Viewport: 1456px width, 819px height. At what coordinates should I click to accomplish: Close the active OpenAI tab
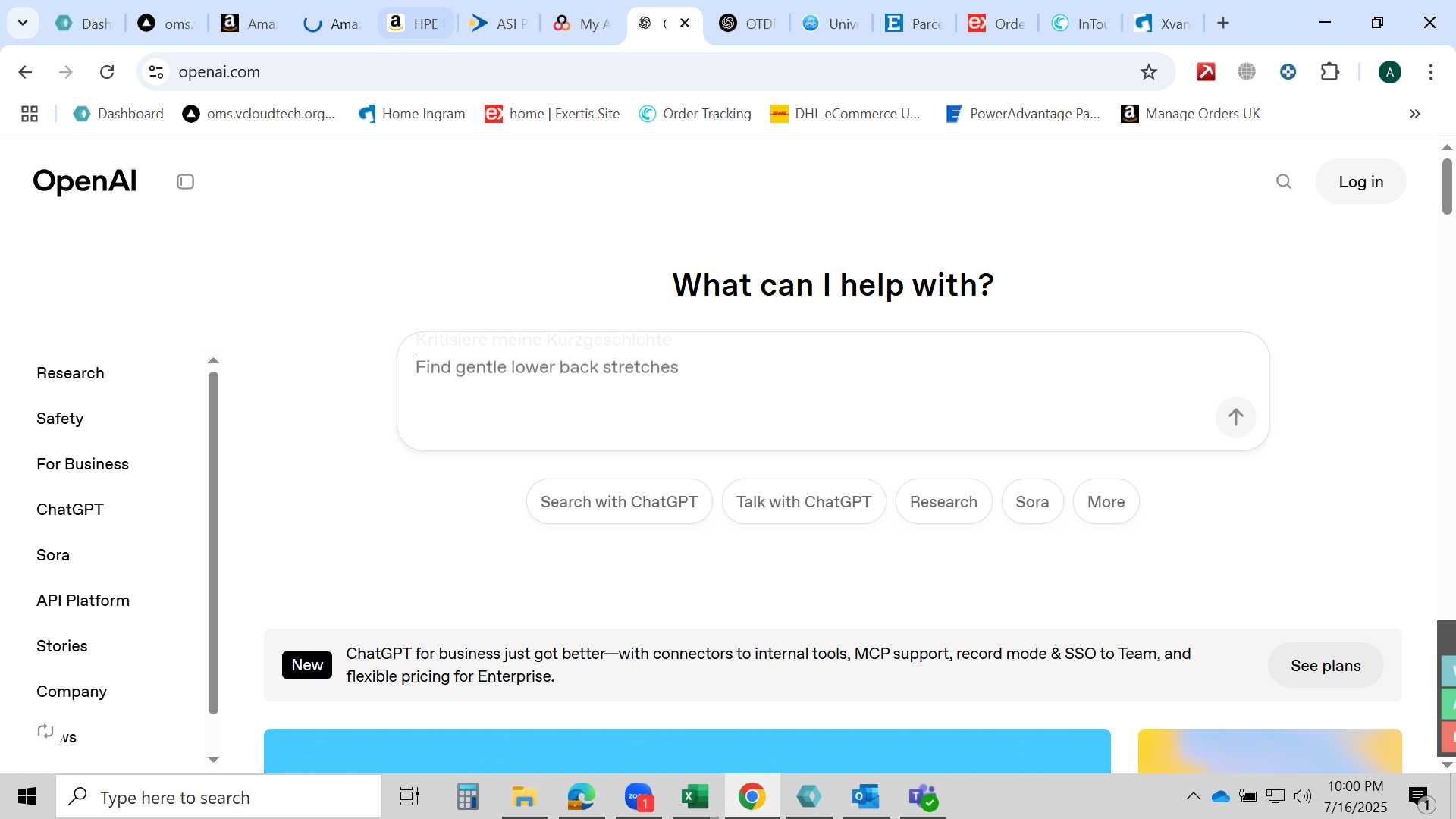pyautogui.click(x=685, y=23)
